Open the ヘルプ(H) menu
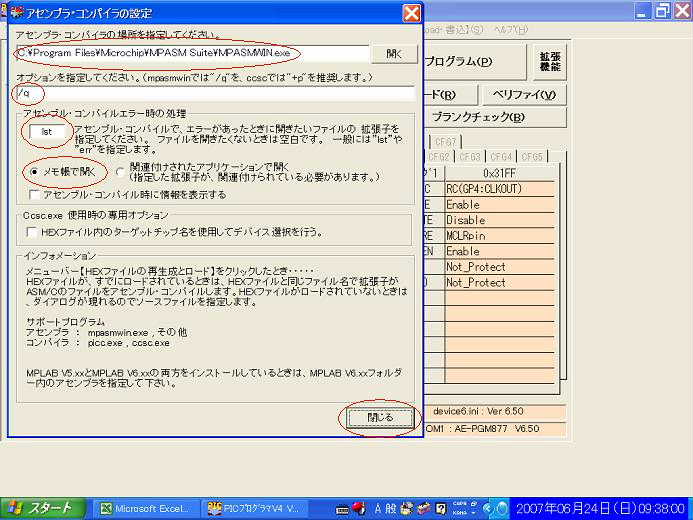This screenshot has height=520, width=693. (510, 31)
